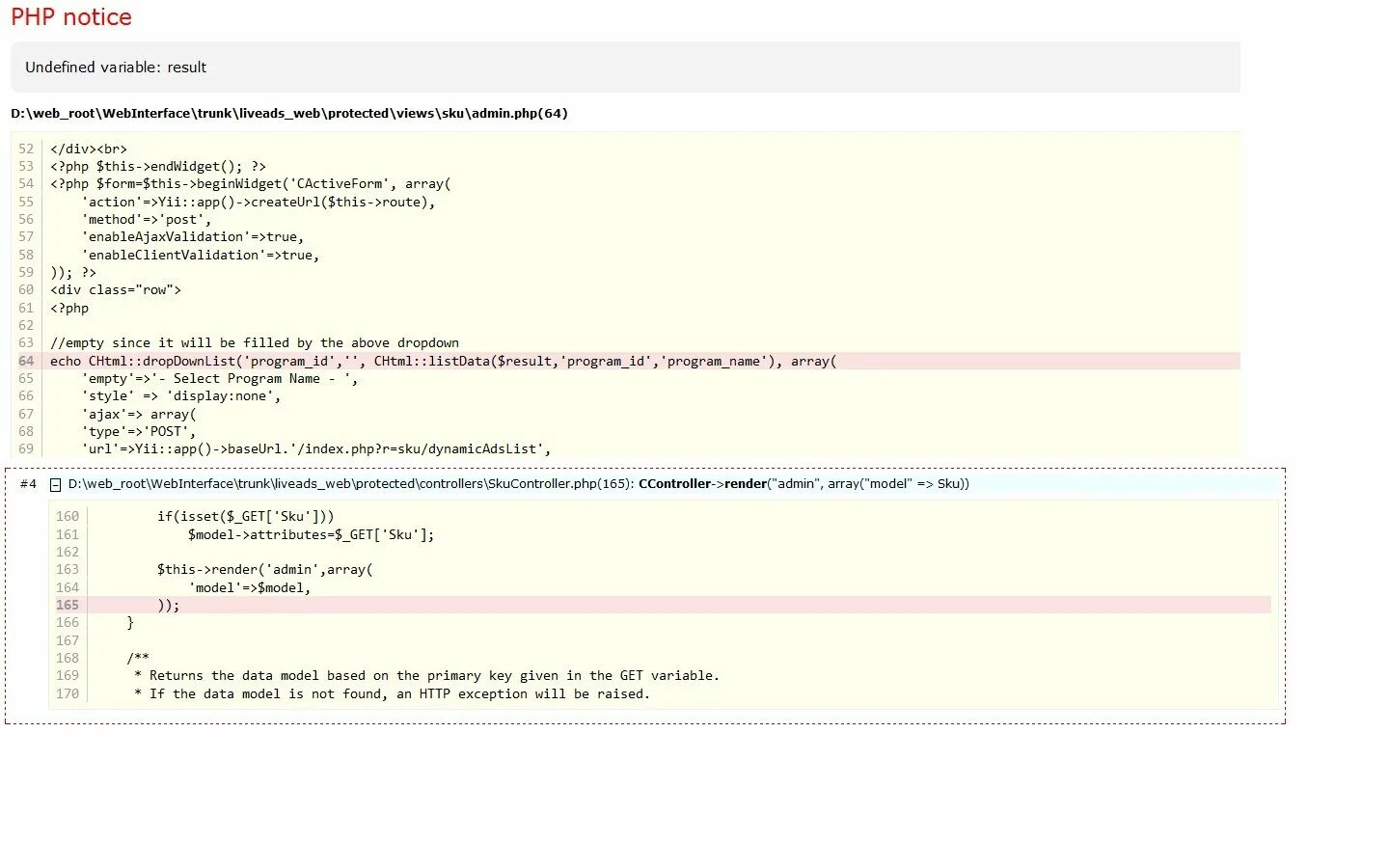Viewport: 1389px width, 868px height.
Task: Click line 161 model attributes assignment
Action: [312, 535]
